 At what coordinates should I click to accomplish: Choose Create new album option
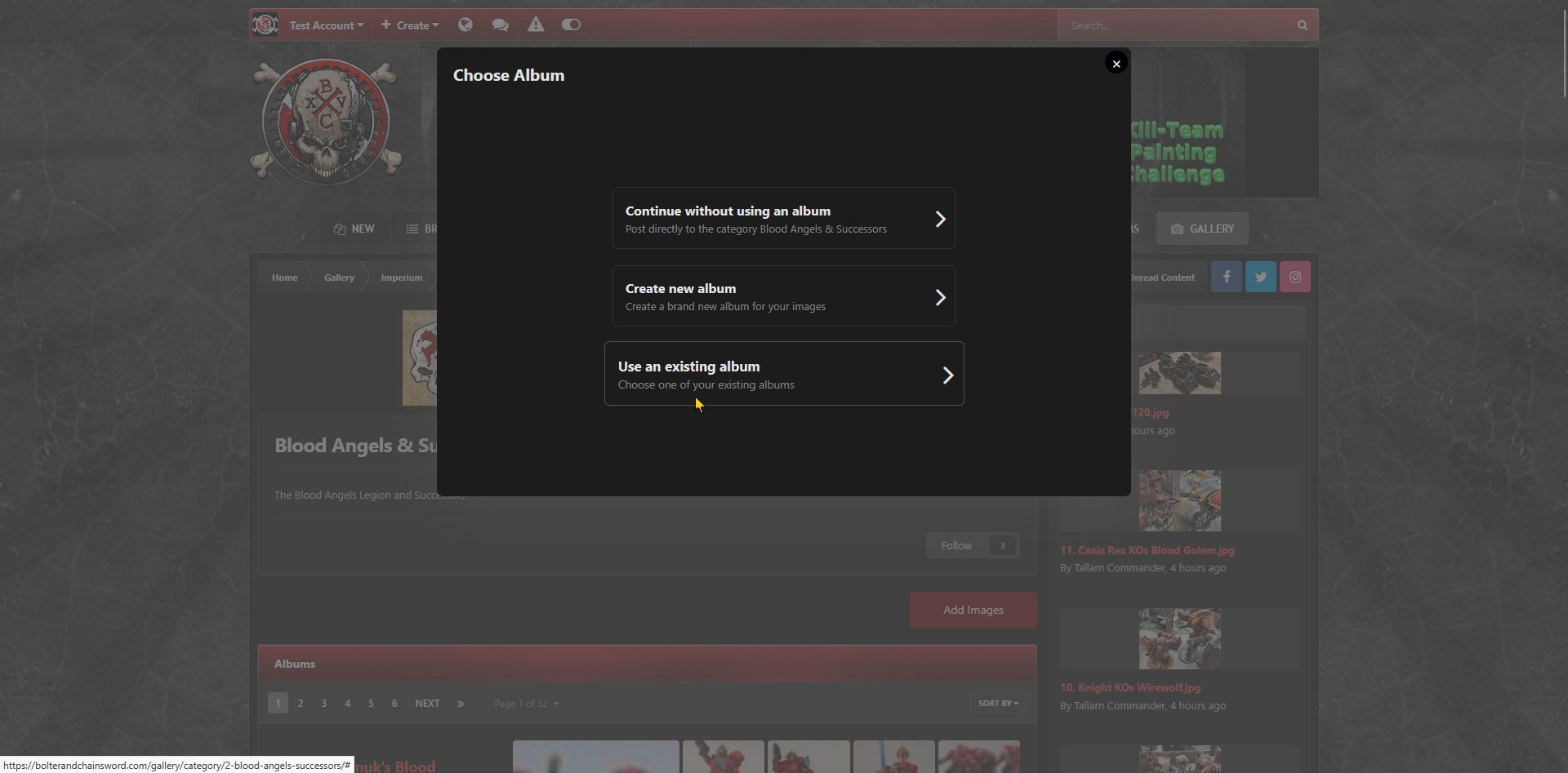[784, 296]
